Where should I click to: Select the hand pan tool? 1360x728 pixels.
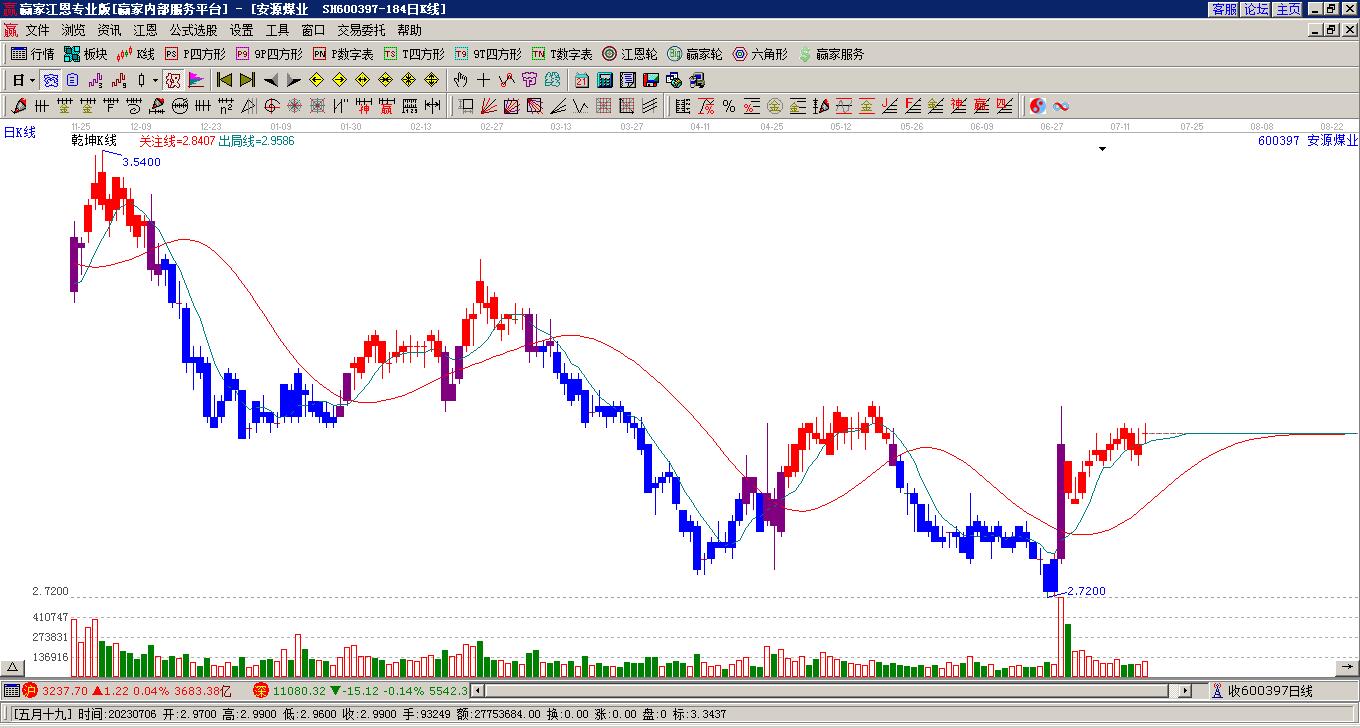[x=461, y=80]
